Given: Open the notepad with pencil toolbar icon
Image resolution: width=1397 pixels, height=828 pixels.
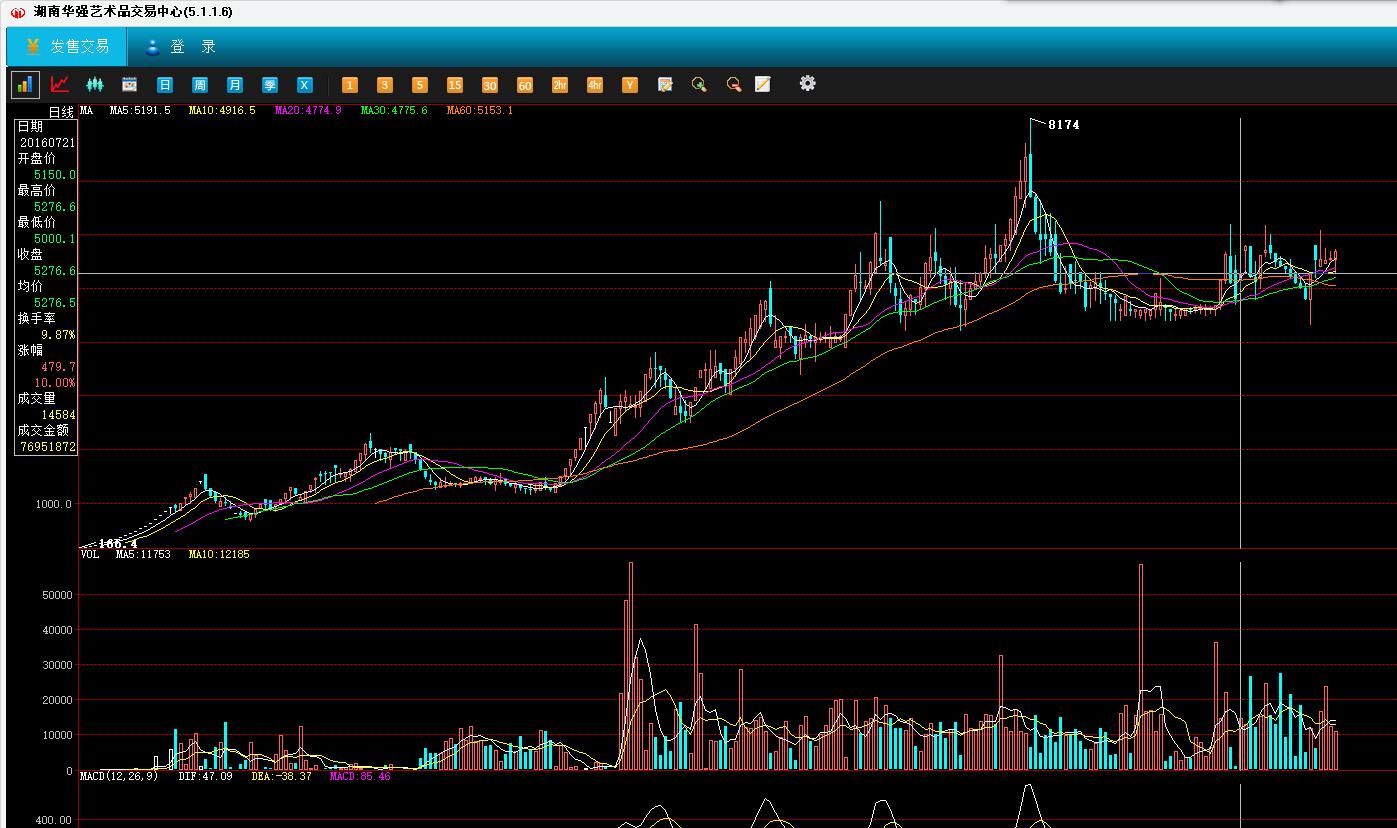Looking at the screenshot, I should pyautogui.click(x=665, y=85).
